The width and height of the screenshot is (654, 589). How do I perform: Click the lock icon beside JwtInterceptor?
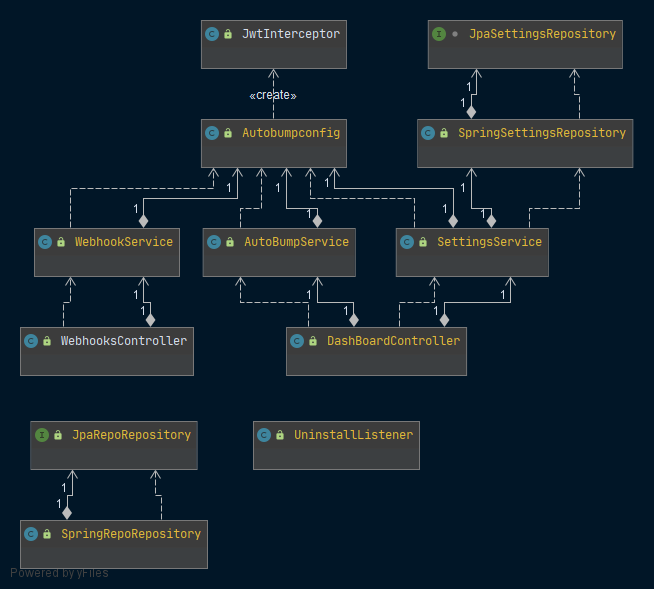tap(228, 34)
